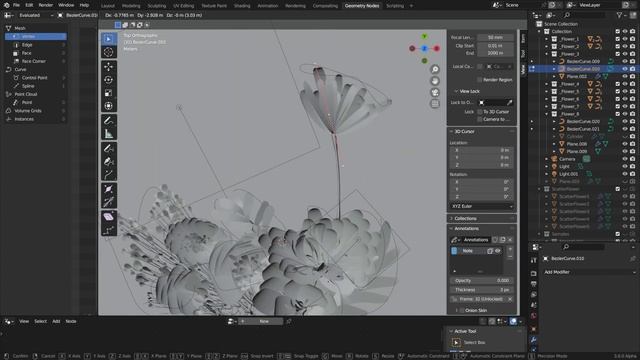Open the XYZ Euler rotation mode dropdown
Viewport: 640px width, 360px height.
[482, 207]
